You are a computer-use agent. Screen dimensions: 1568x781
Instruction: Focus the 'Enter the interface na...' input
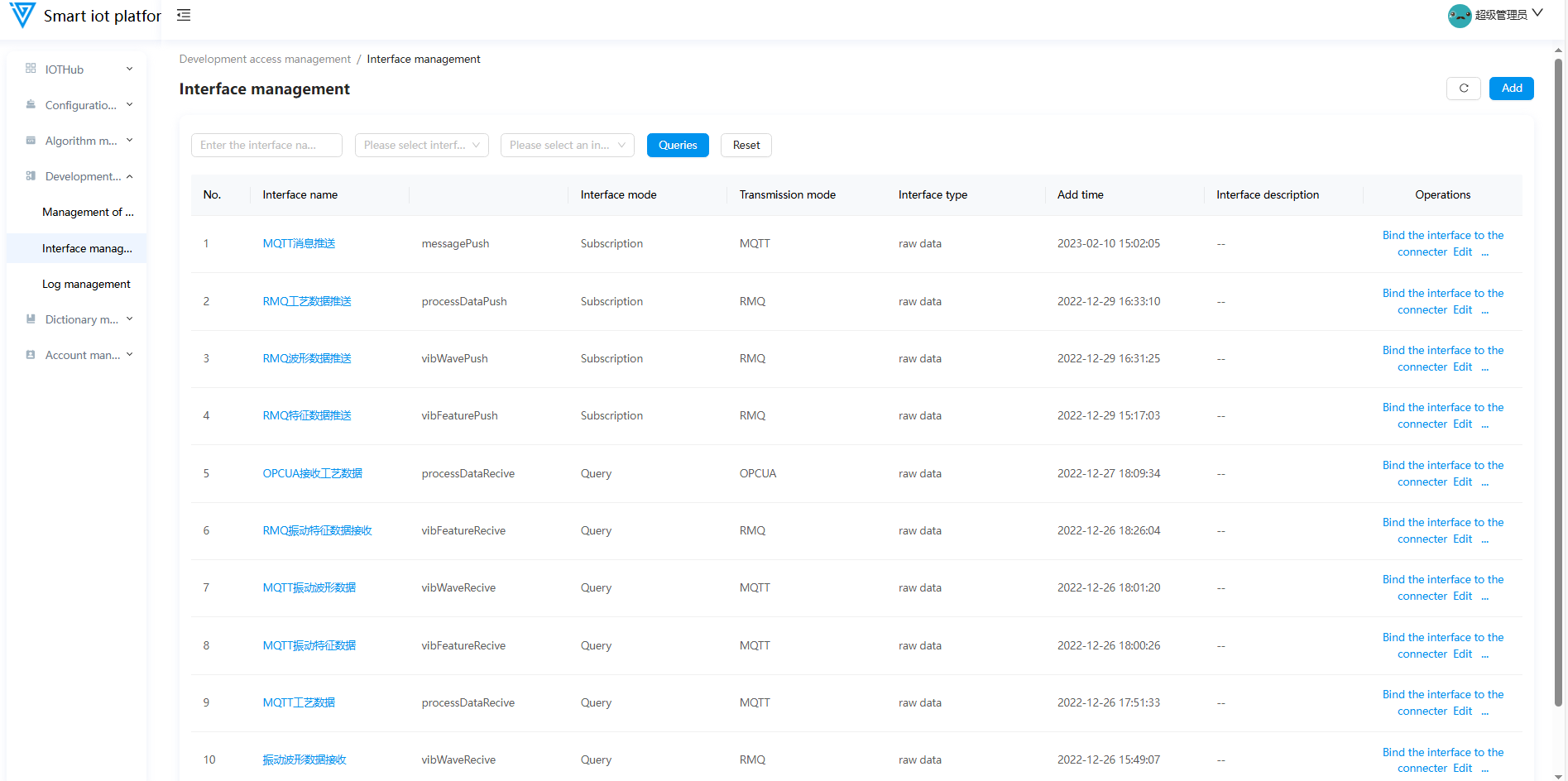click(x=266, y=145)
